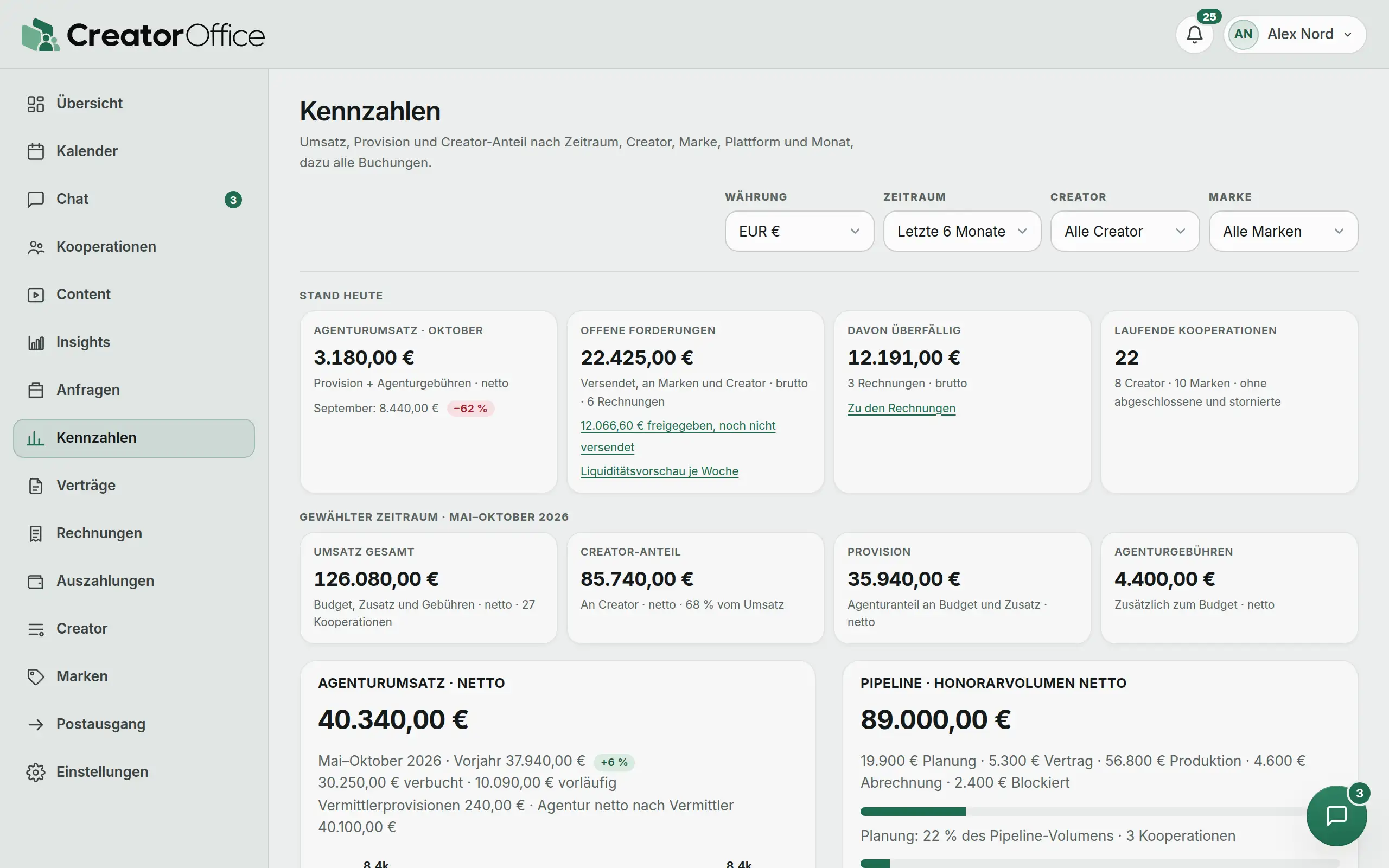The width and height of the screenshot is (1389, 868).
Task: Select Auszahlungen in the sidebar
Action: [x=133, y=581]
